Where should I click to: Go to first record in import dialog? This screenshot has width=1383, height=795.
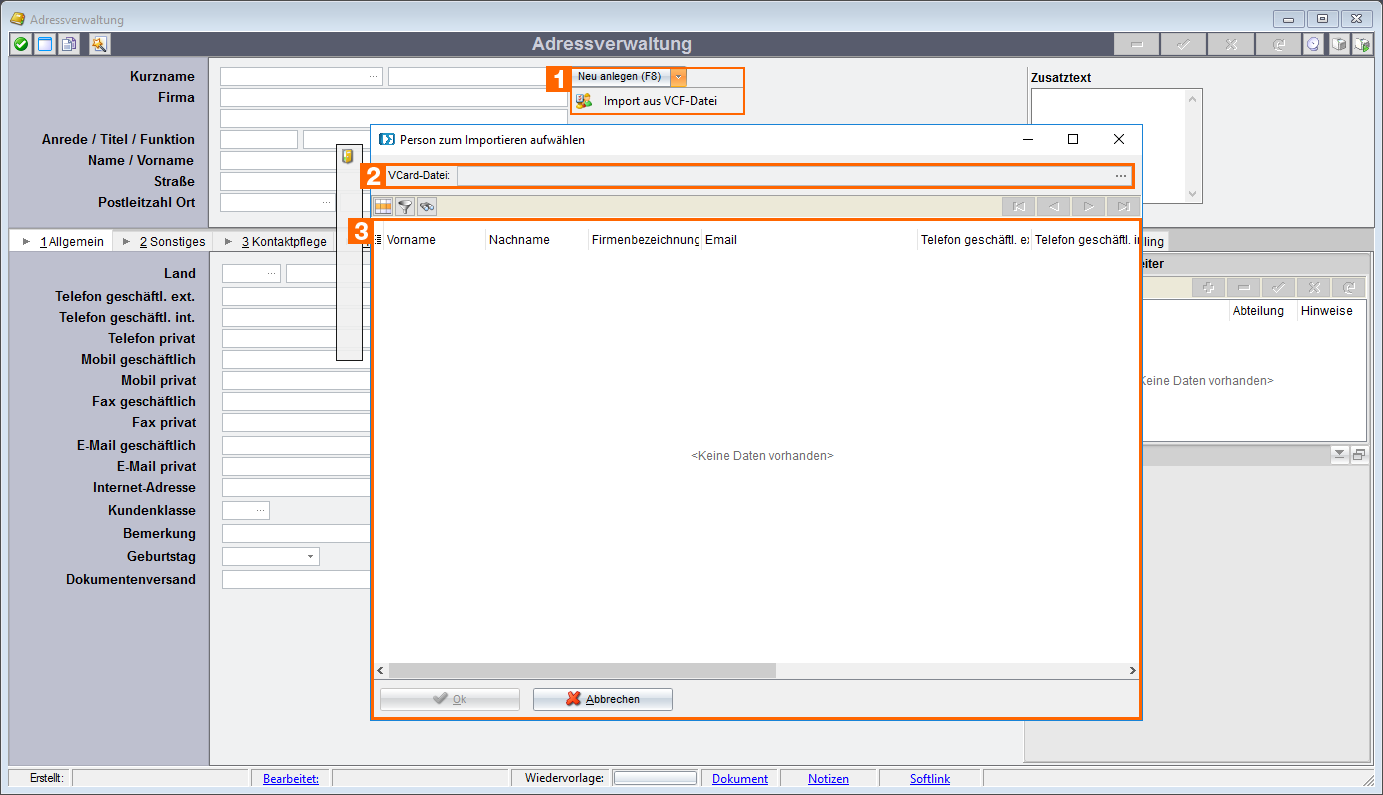[1019, 207]
